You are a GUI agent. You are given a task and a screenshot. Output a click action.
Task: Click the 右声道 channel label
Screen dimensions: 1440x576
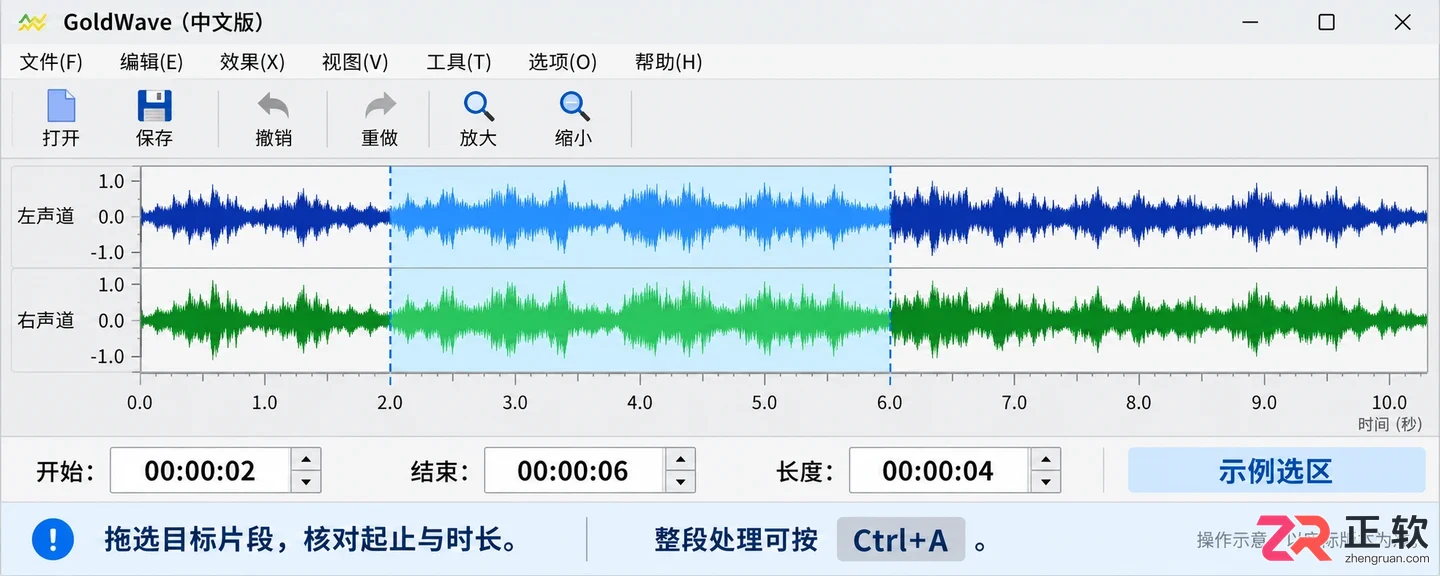[x=46, y=320]
